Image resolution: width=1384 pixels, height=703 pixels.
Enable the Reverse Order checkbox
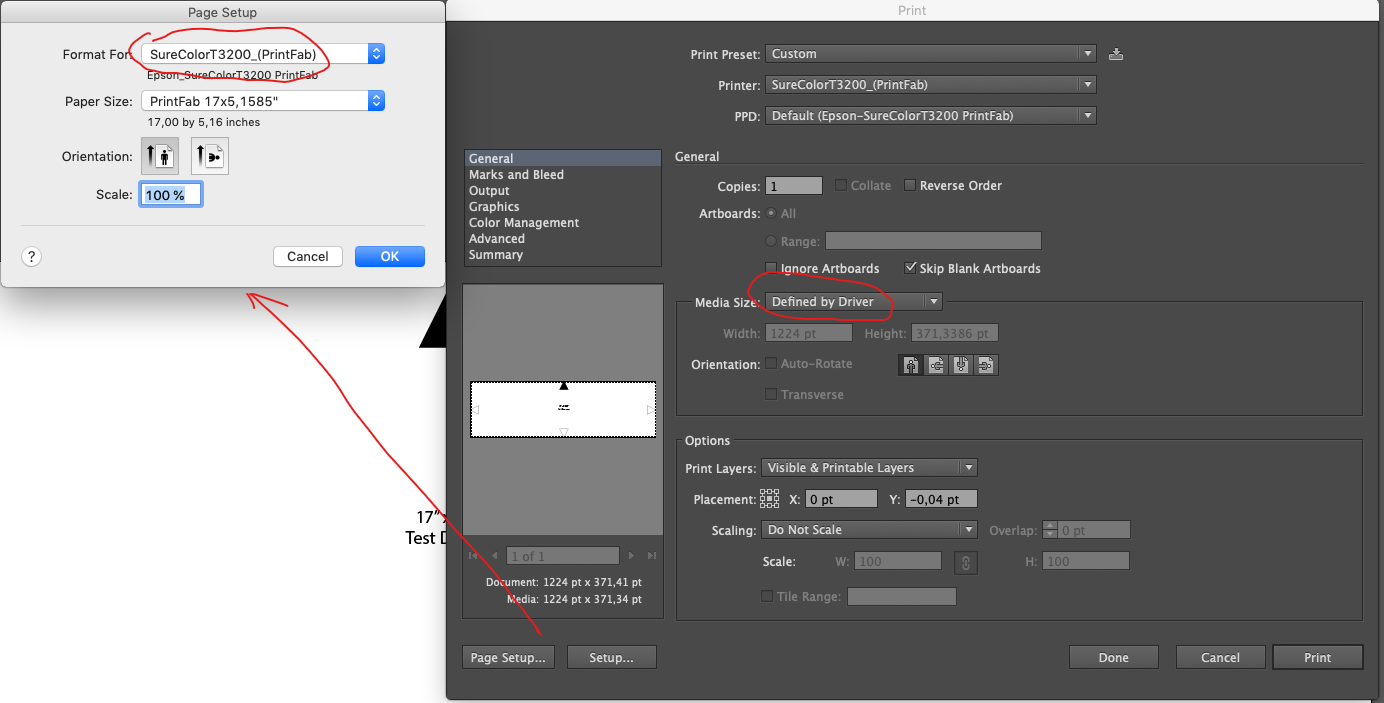pos(910,185)
